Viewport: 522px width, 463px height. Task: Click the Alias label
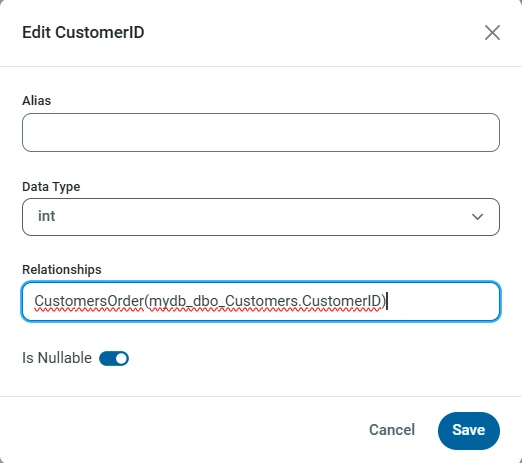pyautogui.click(x=36, y=101)
